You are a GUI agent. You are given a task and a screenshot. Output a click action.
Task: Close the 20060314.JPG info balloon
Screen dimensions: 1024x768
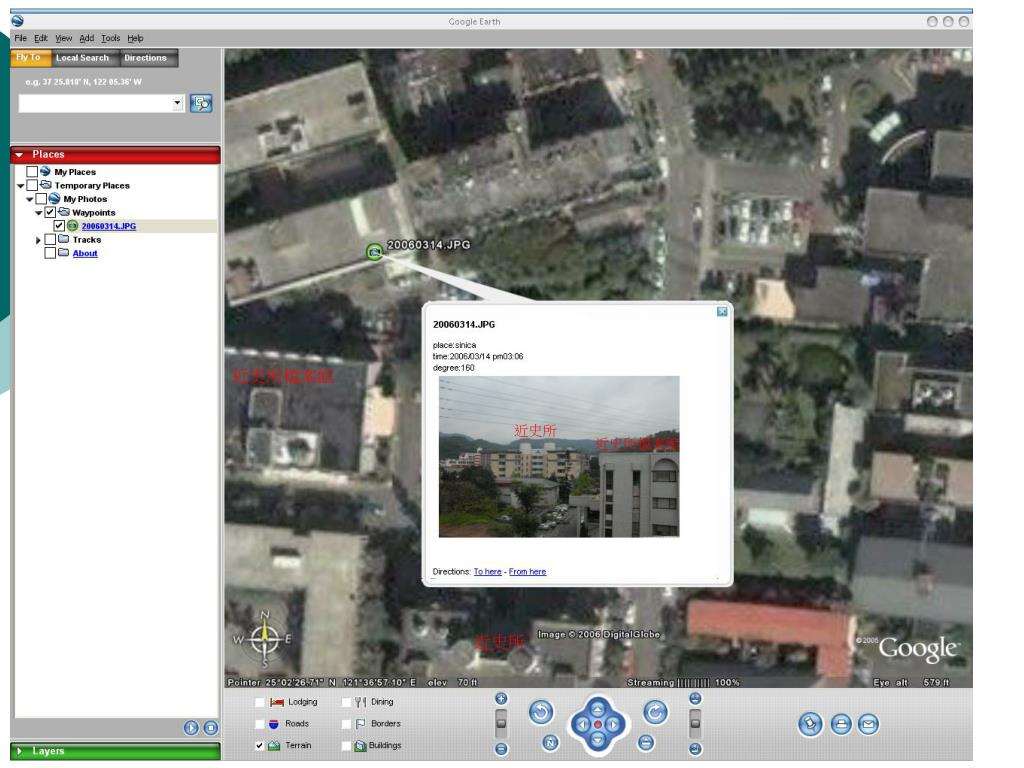tap(722, 312)
